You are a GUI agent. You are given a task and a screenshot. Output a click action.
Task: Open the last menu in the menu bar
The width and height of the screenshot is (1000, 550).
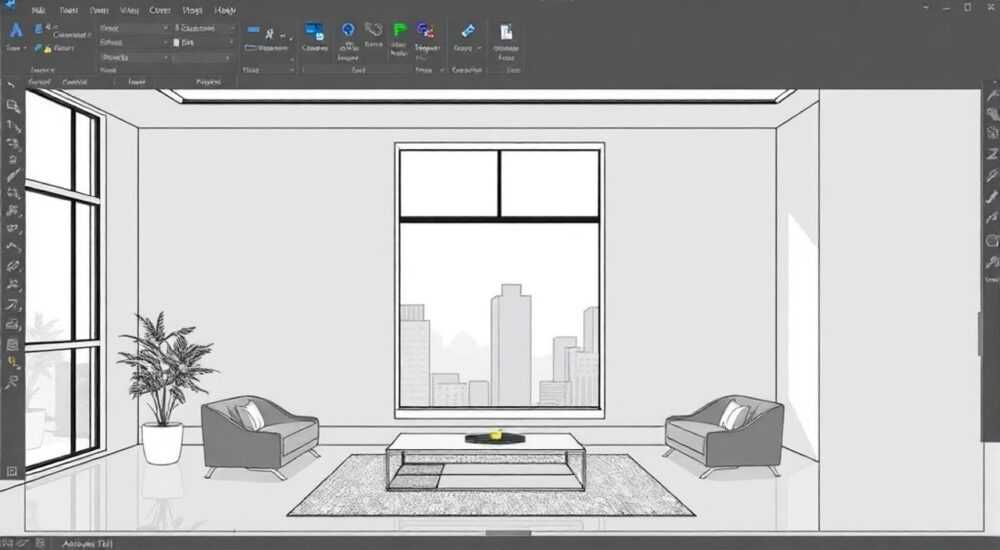click(225, 10)
